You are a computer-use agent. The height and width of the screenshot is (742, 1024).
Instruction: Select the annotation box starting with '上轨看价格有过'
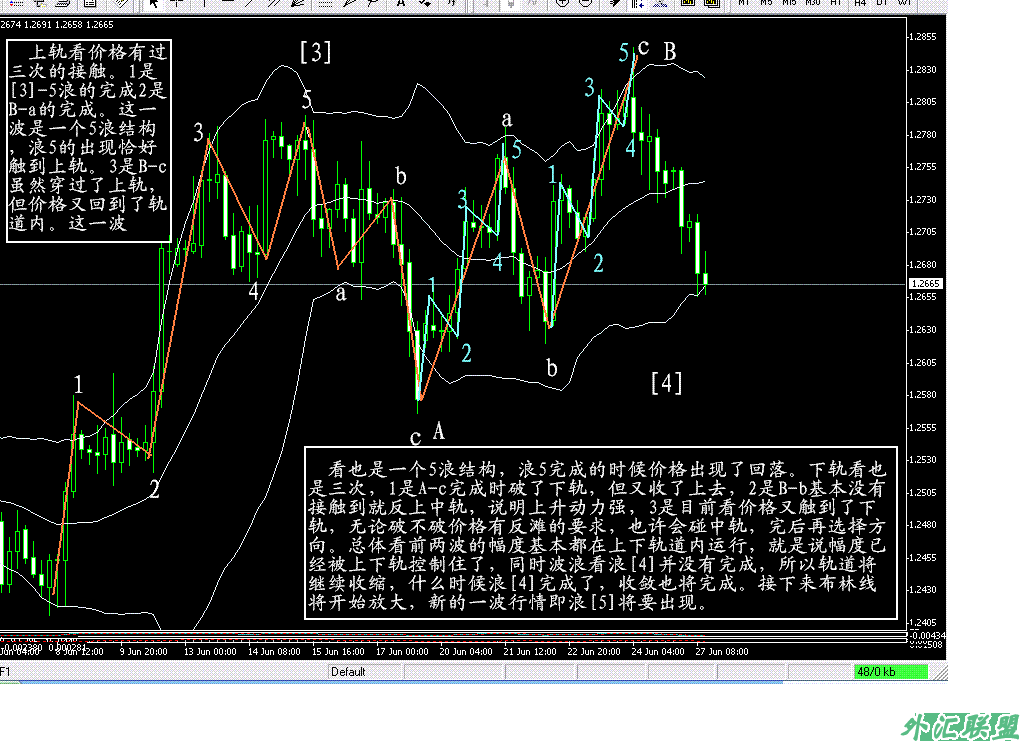[89, 141]
